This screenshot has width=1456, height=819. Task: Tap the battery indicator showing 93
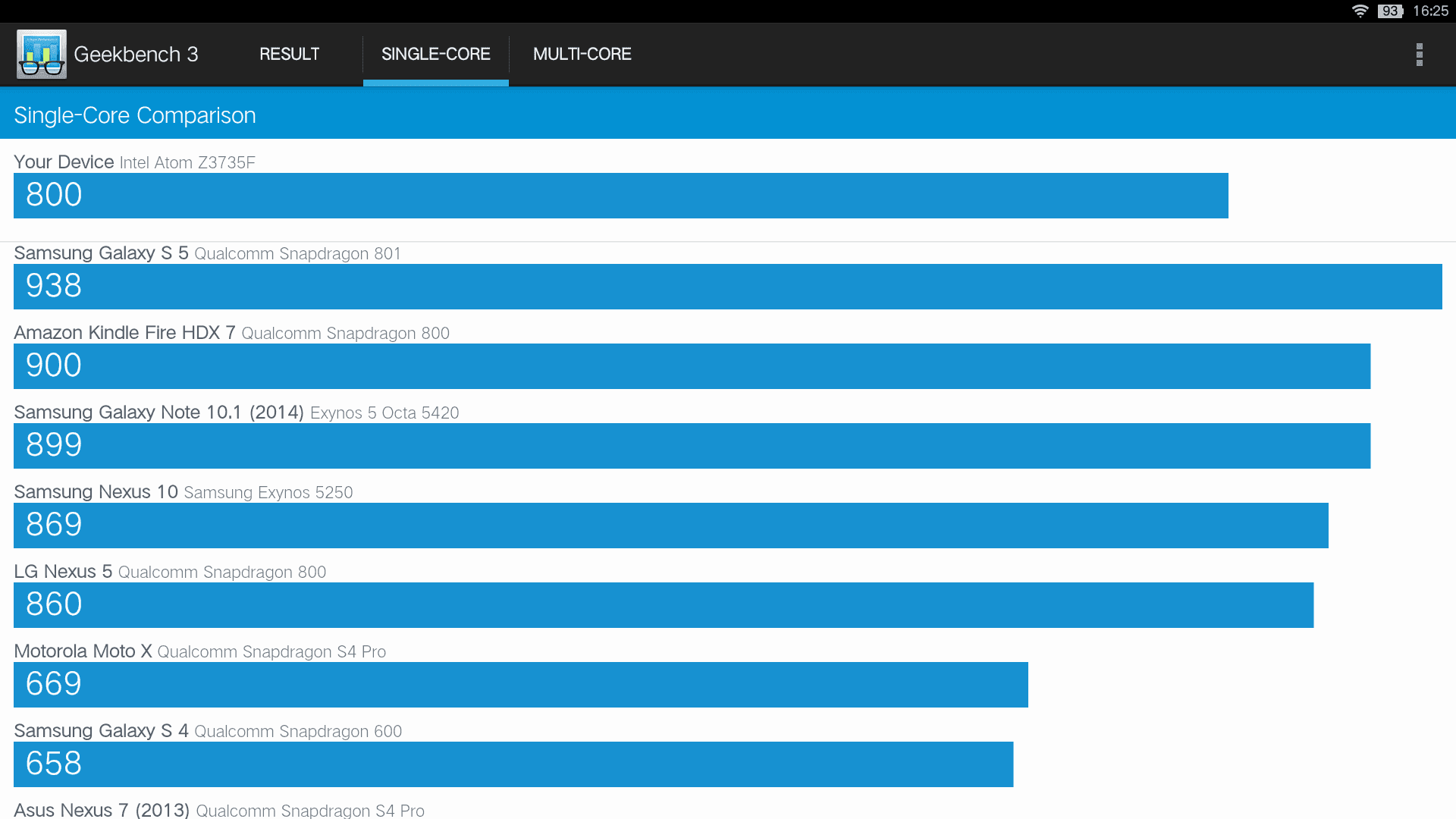(1391, 11)
